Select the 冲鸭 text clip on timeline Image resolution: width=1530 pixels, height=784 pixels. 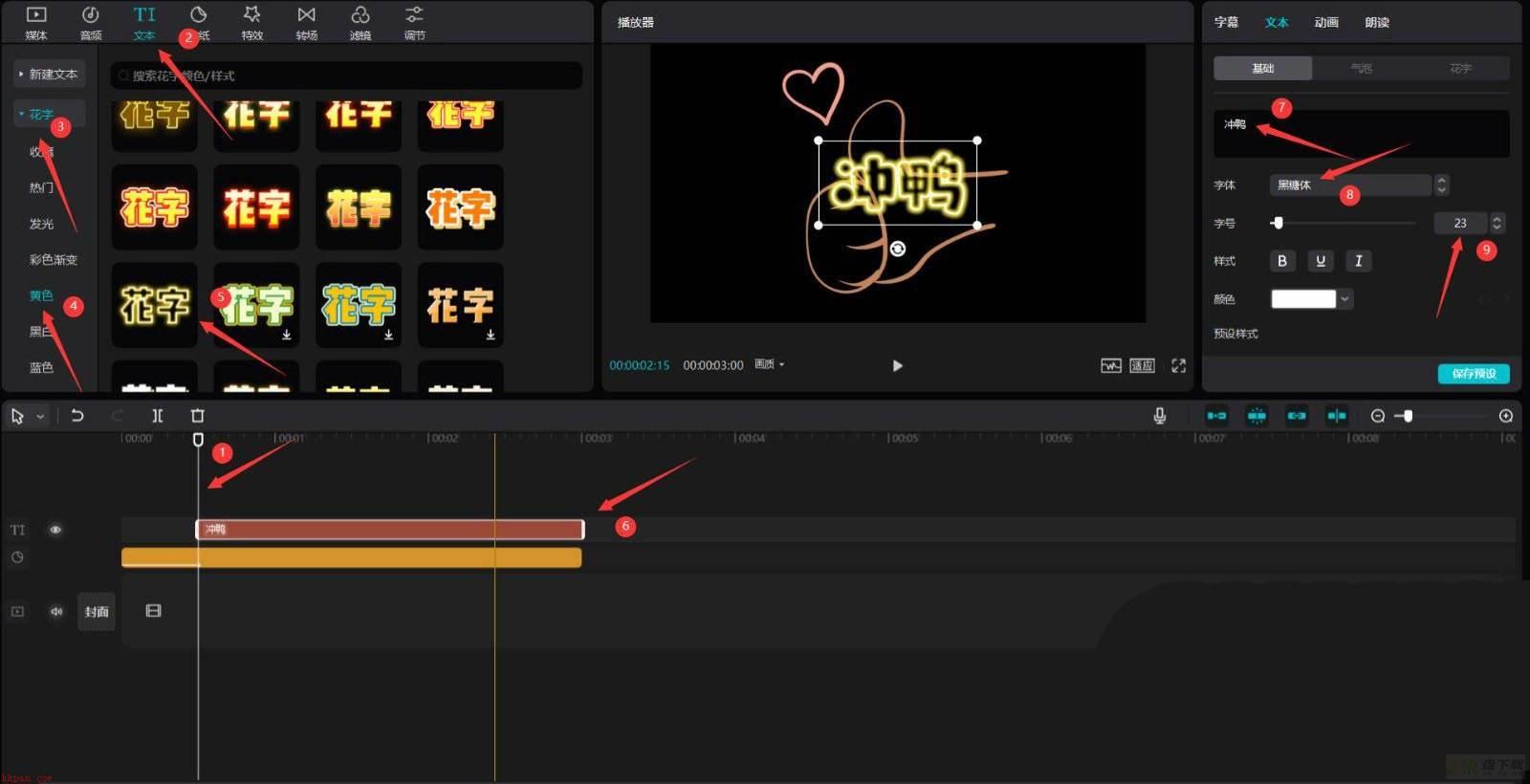[x=390, y=530]
